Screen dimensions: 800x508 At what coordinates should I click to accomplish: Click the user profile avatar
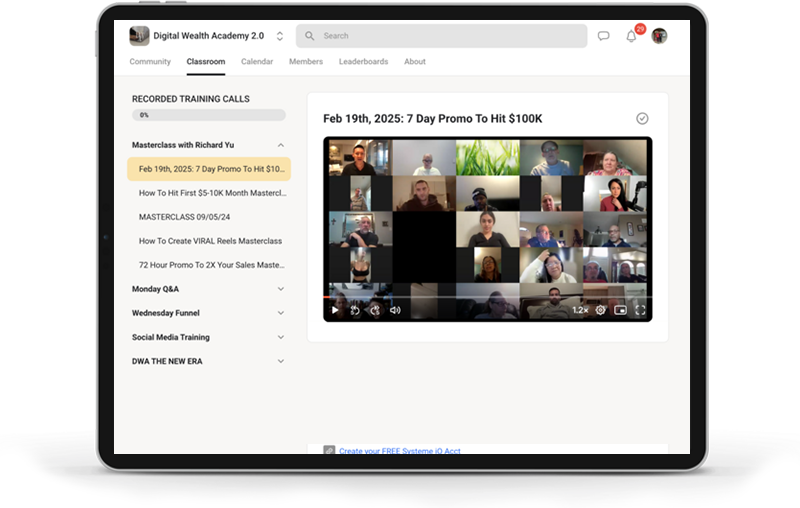tap(659, 36)
